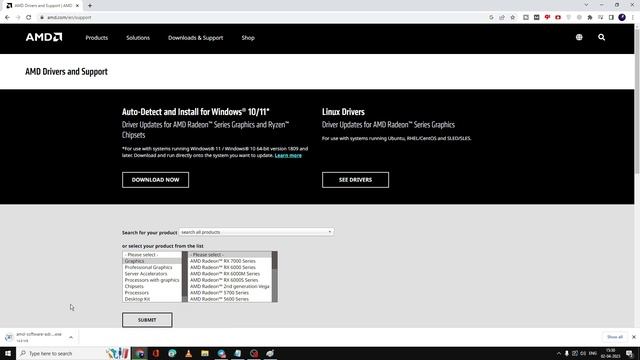Click the share page icon

pos(502,18)
